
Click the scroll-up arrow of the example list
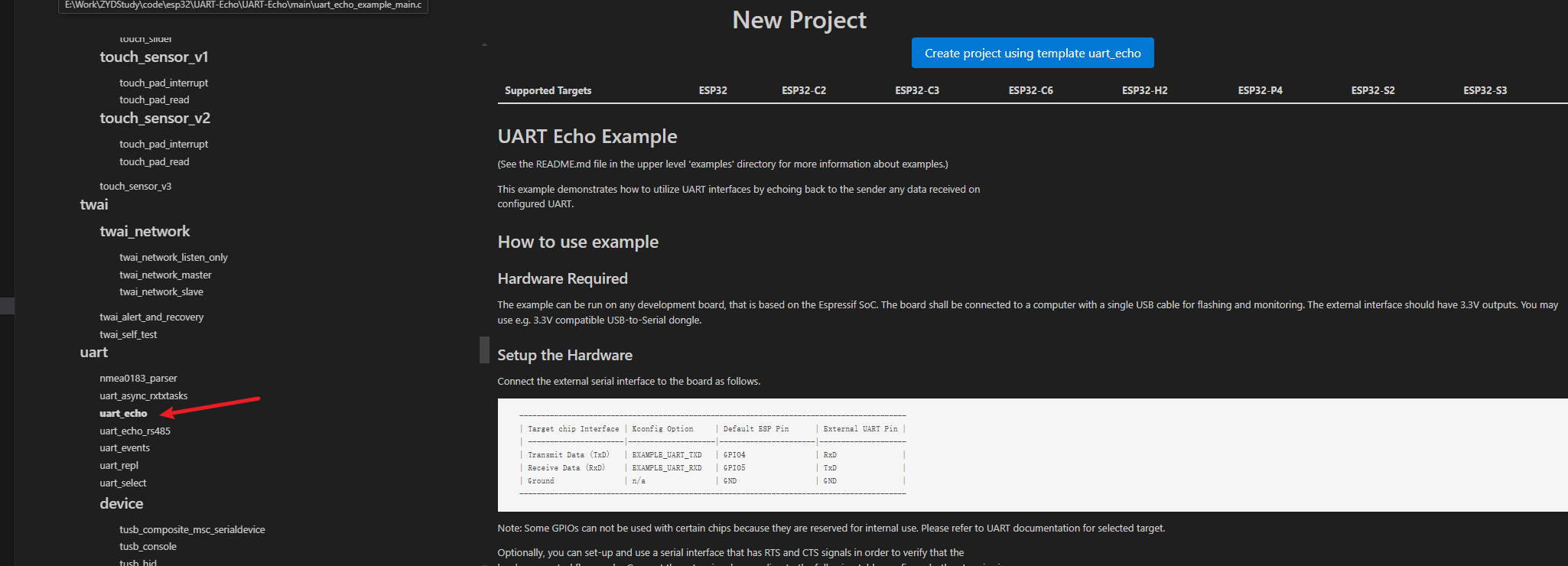(x=484, y=45)
